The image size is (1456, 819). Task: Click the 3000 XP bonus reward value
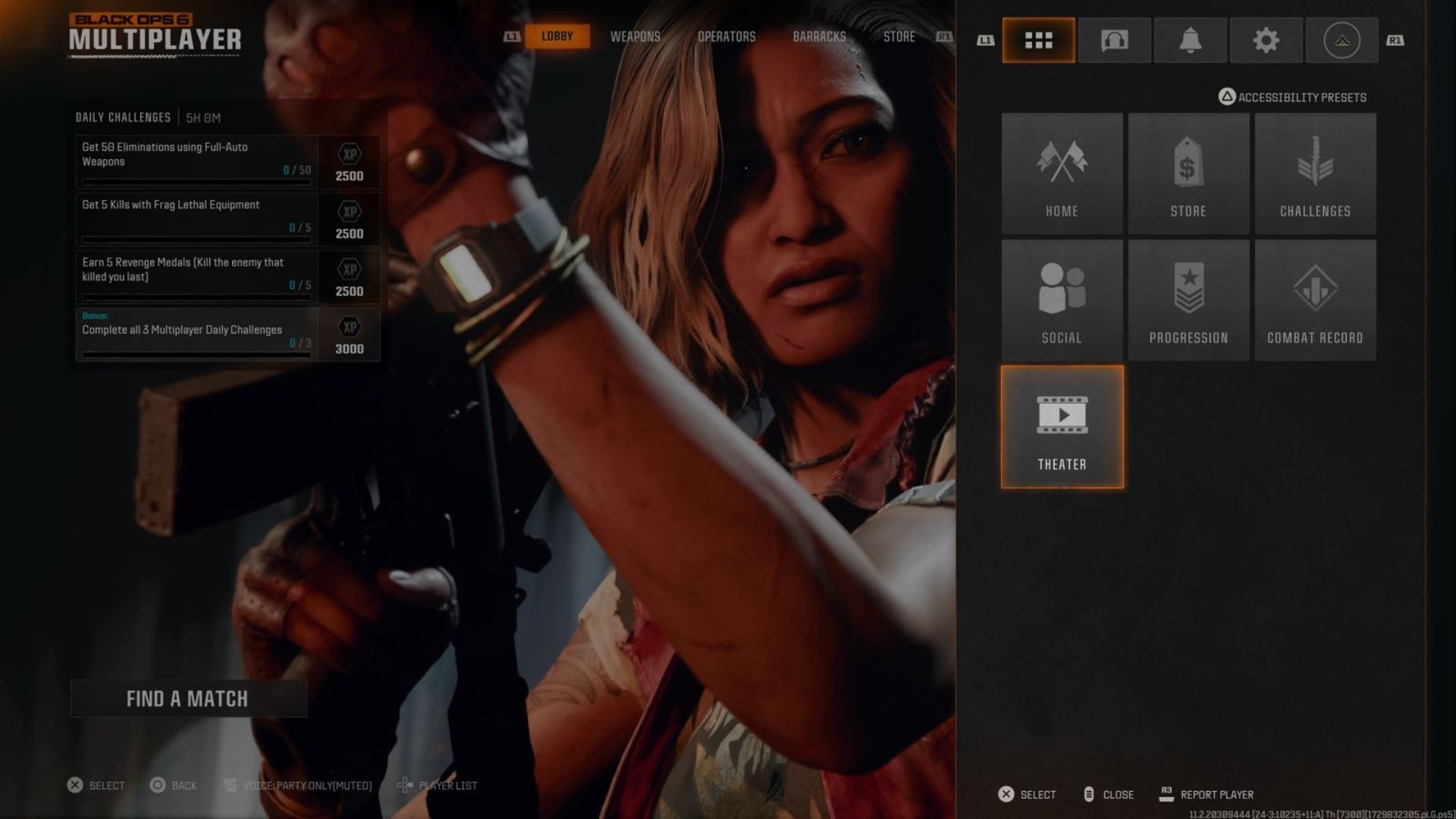pos(350,349)
